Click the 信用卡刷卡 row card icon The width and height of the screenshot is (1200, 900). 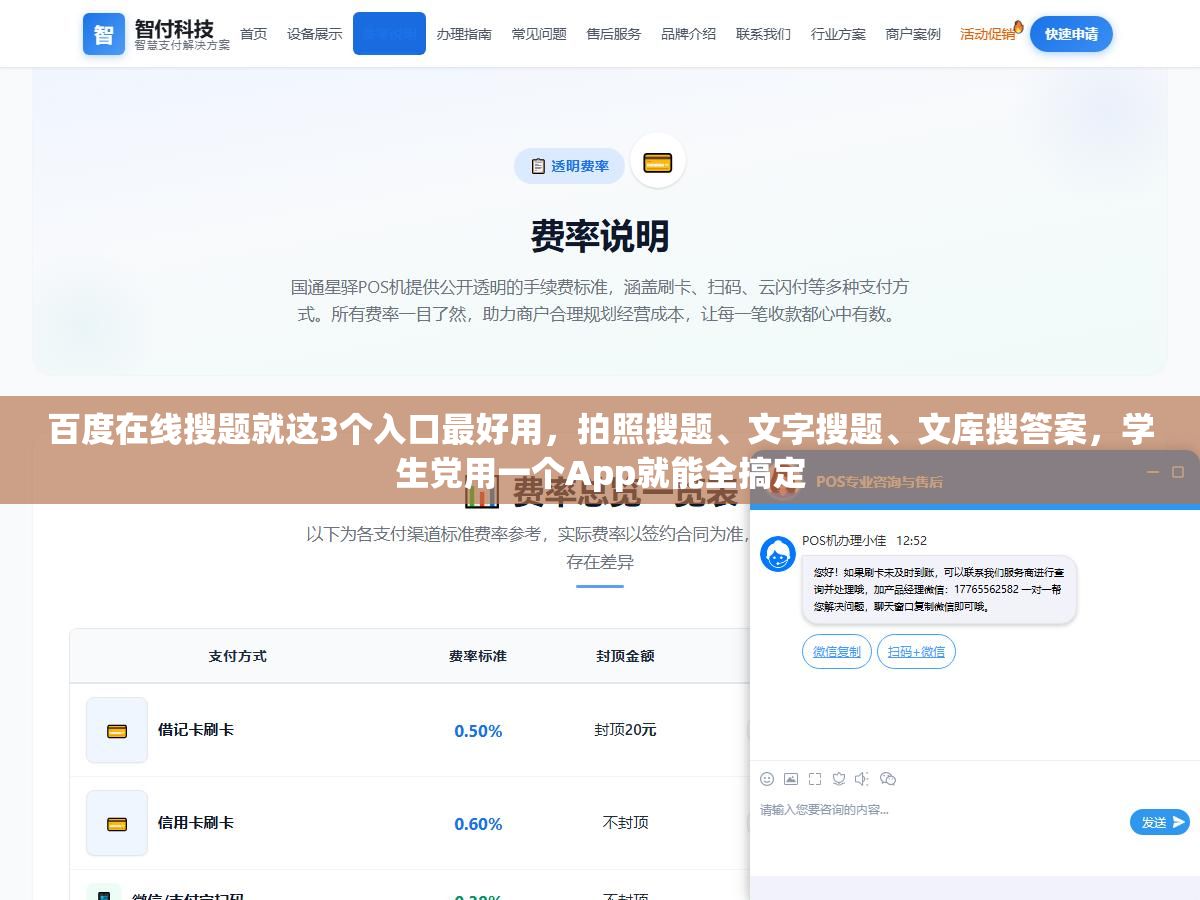point(117,823)
